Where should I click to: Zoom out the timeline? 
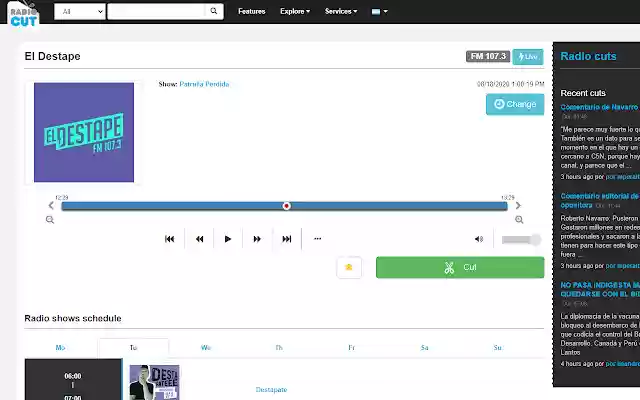coord(50,220)
